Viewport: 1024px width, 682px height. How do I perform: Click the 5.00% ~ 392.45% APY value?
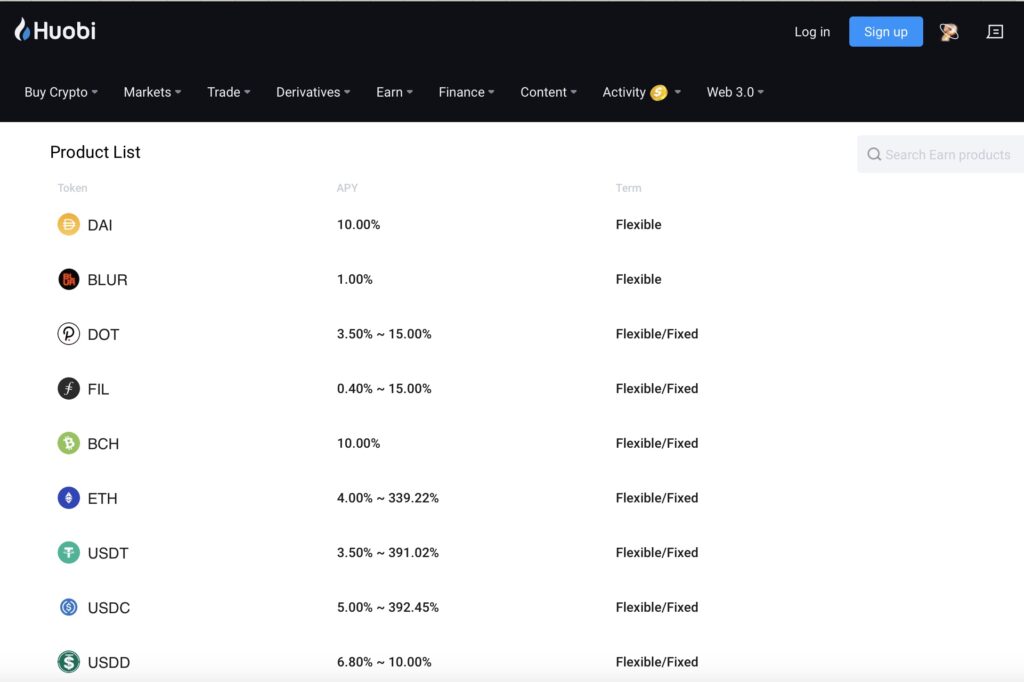tap(388, 607)
